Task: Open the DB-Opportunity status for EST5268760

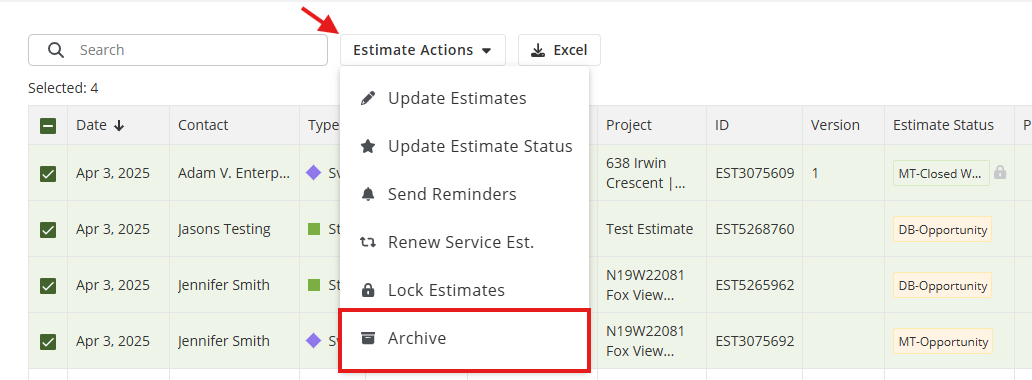Action: (x=942, y=230)
